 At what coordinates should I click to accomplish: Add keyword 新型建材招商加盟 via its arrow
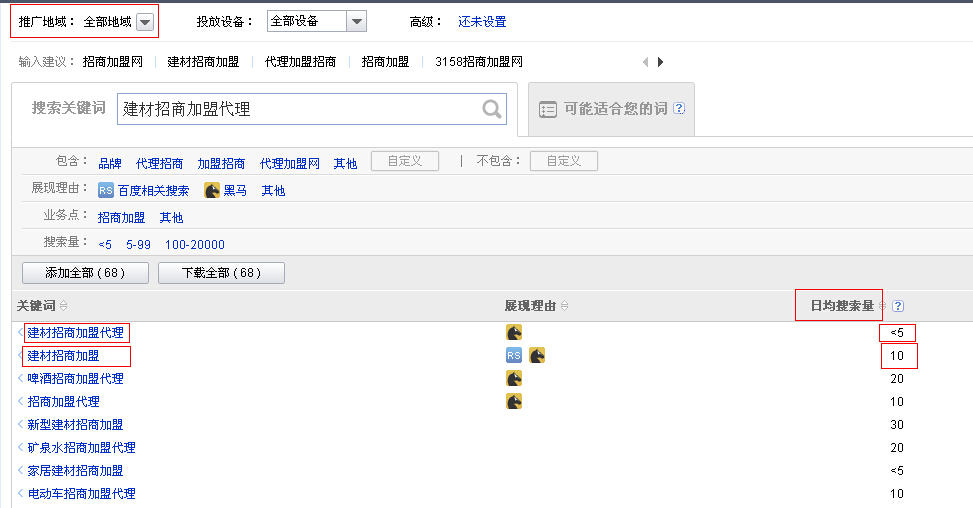click(20, 424)
